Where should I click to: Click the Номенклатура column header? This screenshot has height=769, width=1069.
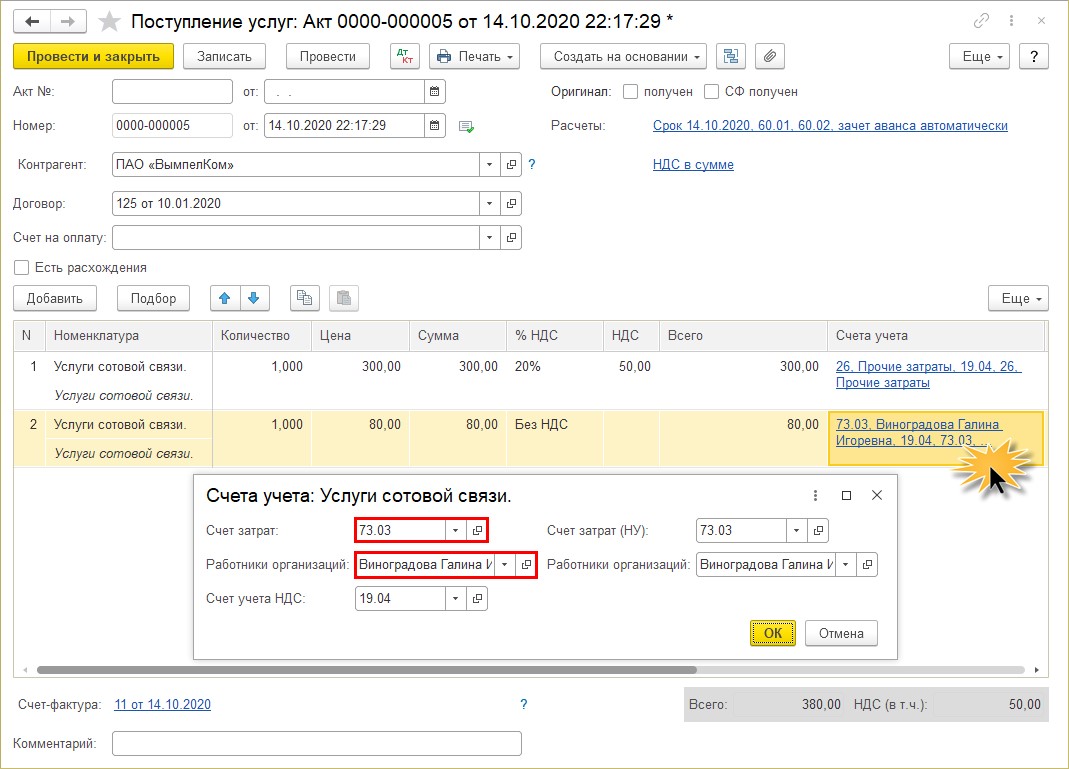[129, 335]
